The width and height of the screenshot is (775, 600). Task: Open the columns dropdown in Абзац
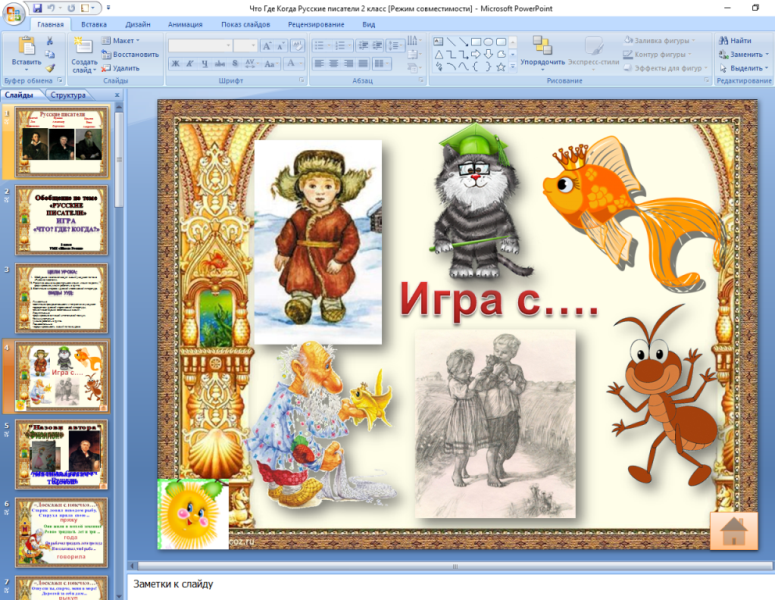(x=382, y=63)
